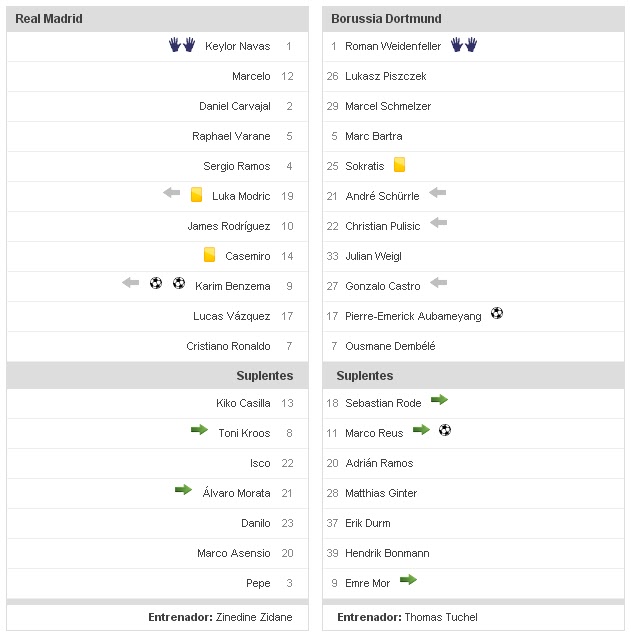The image size is (631, 637).
Task: Click green sub-in arrow beside Toni Kroos
Action: coord(200,431)
